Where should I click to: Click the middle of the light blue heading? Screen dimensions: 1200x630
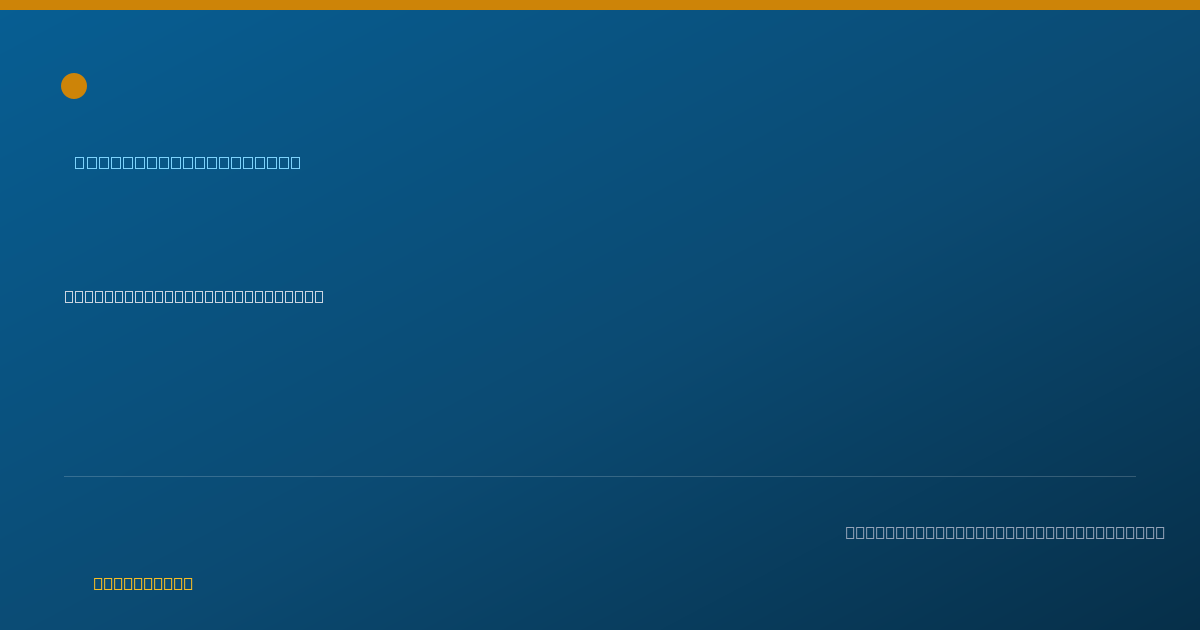coord(187,162)
